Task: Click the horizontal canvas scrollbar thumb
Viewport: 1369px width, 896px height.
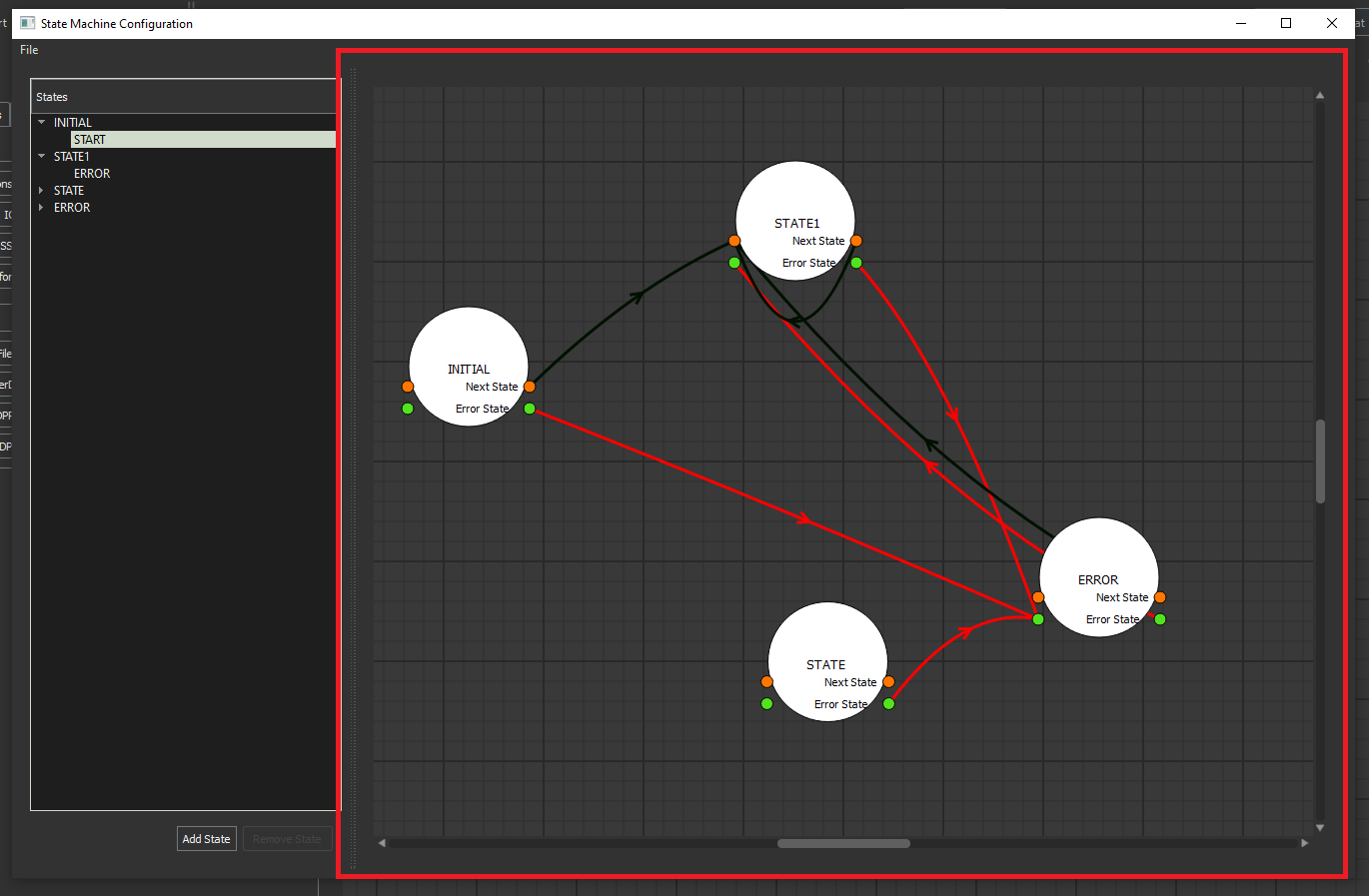Action: 842,843
